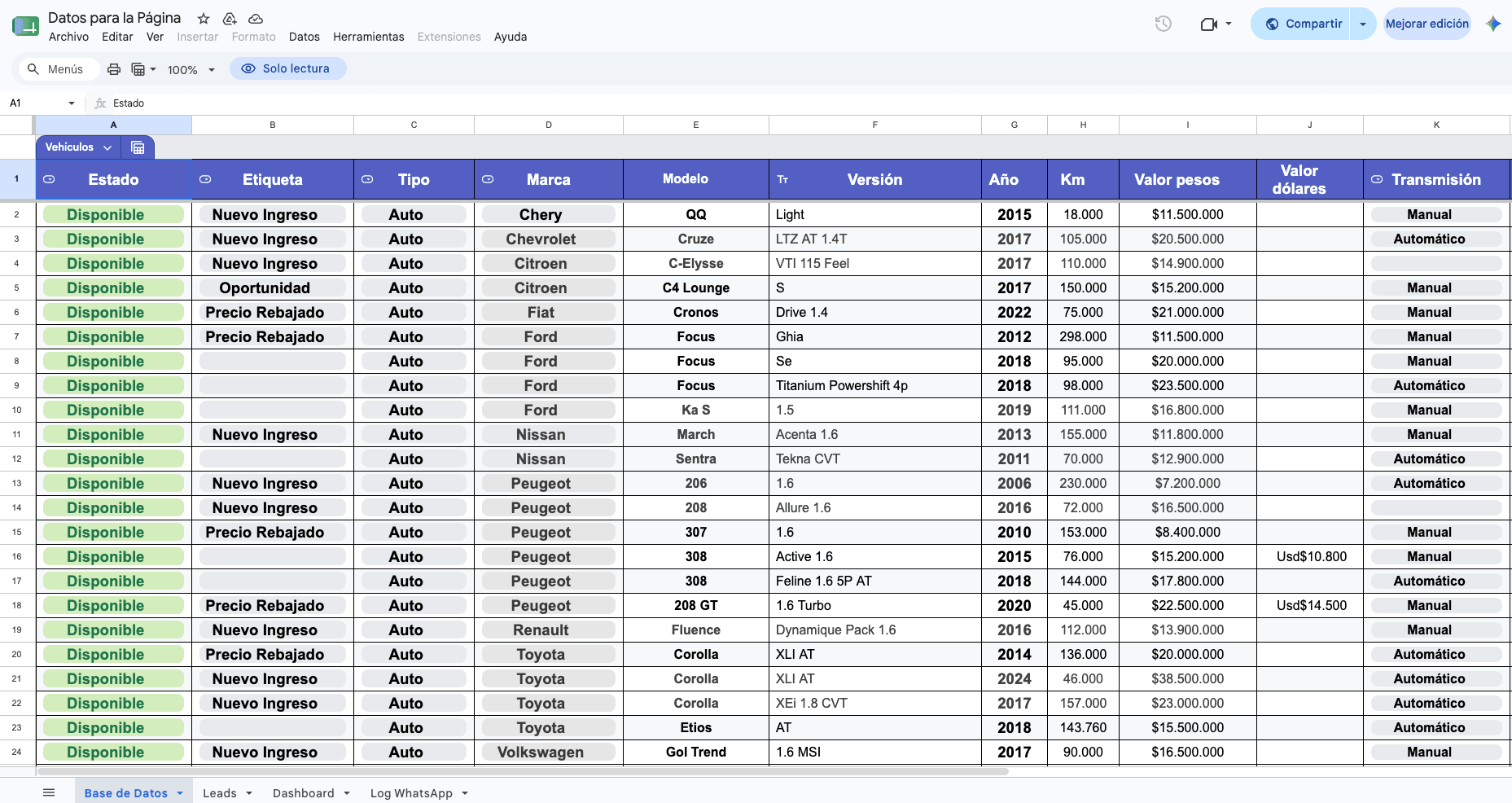Screen dimensions: 1512x803
Task: Click the Chery cell in Marca column
Action: 549,214
